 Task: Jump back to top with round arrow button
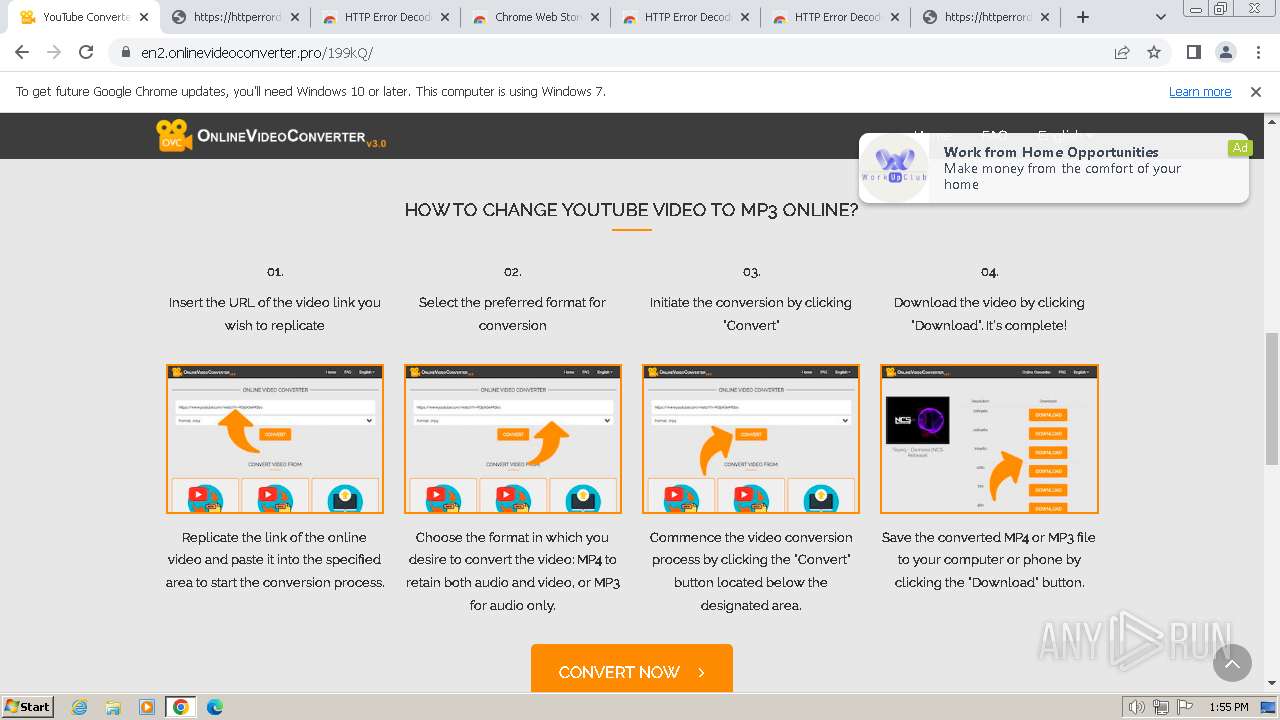(1232, 662)
